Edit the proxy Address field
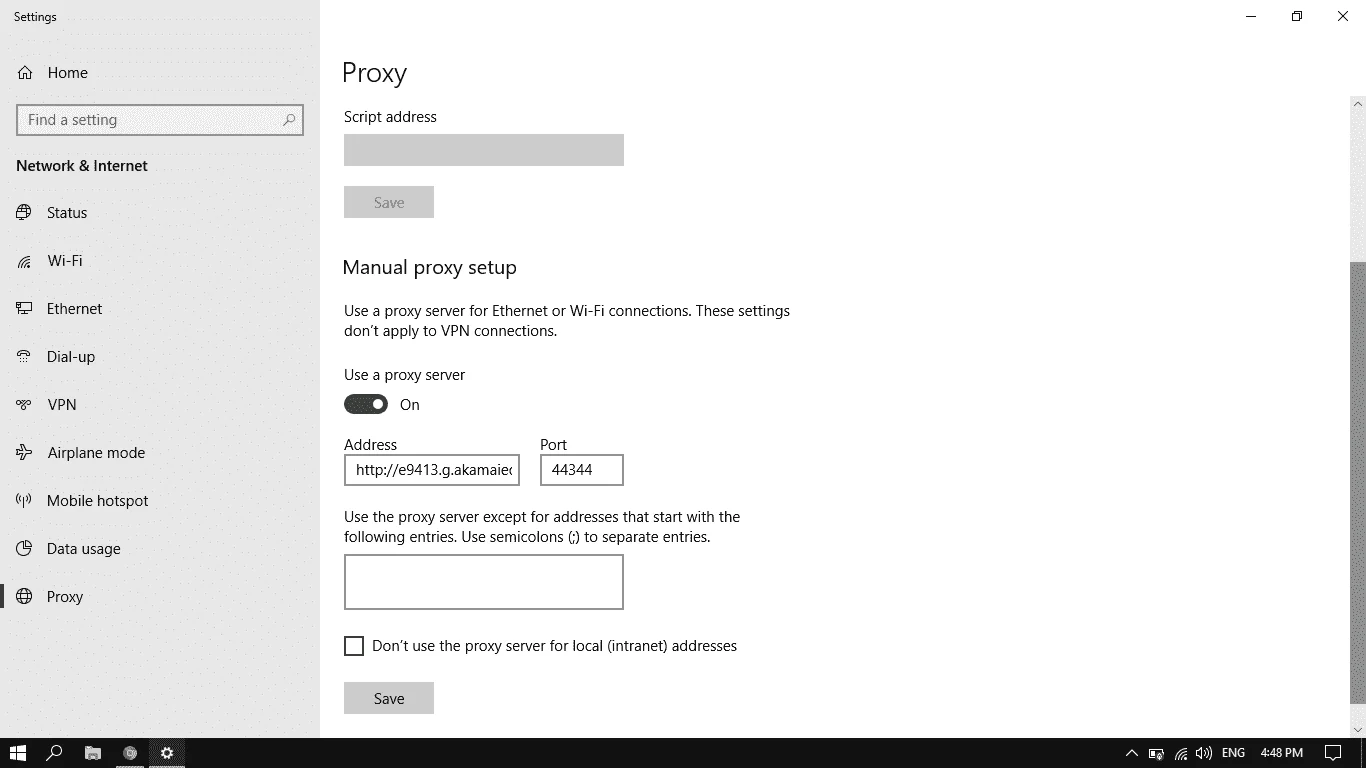The width and height of the screenshot is (1366, 768). pos(432,470)
